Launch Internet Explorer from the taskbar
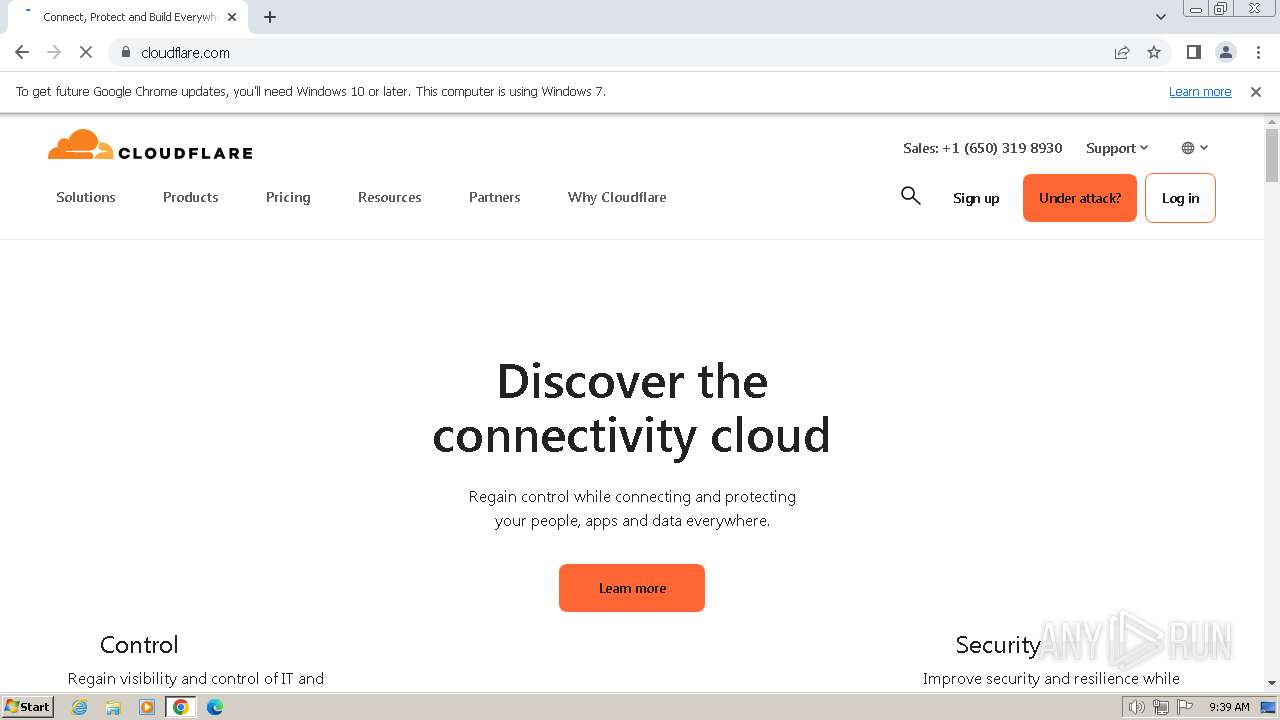Screen dimensions: 1280x720 pos(80,707)
